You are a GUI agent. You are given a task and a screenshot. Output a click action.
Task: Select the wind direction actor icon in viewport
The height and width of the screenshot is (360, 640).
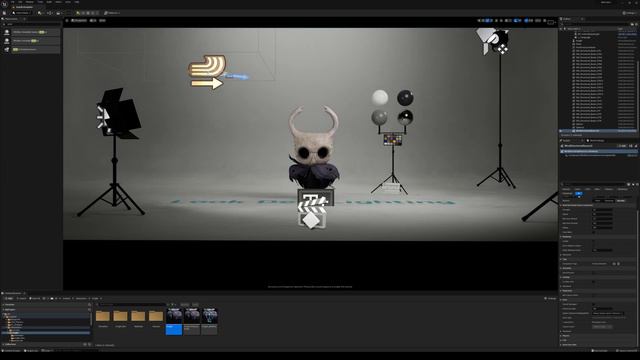(207, 71)
